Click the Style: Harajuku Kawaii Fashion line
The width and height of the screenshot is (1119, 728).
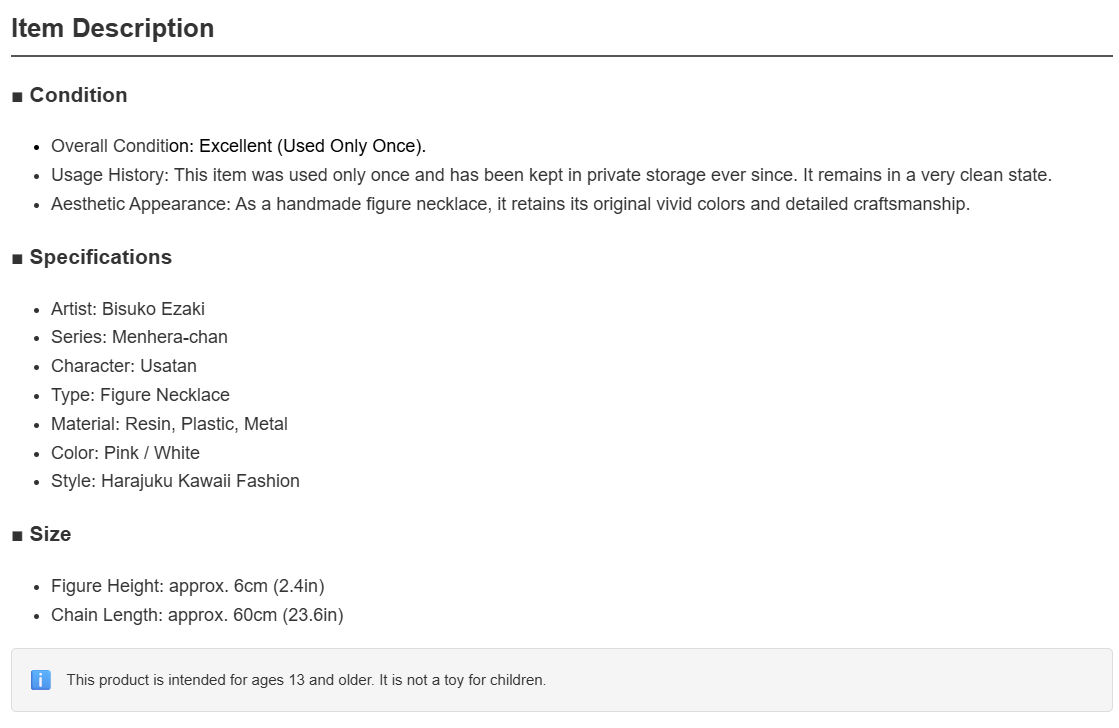tap(175, 481)
